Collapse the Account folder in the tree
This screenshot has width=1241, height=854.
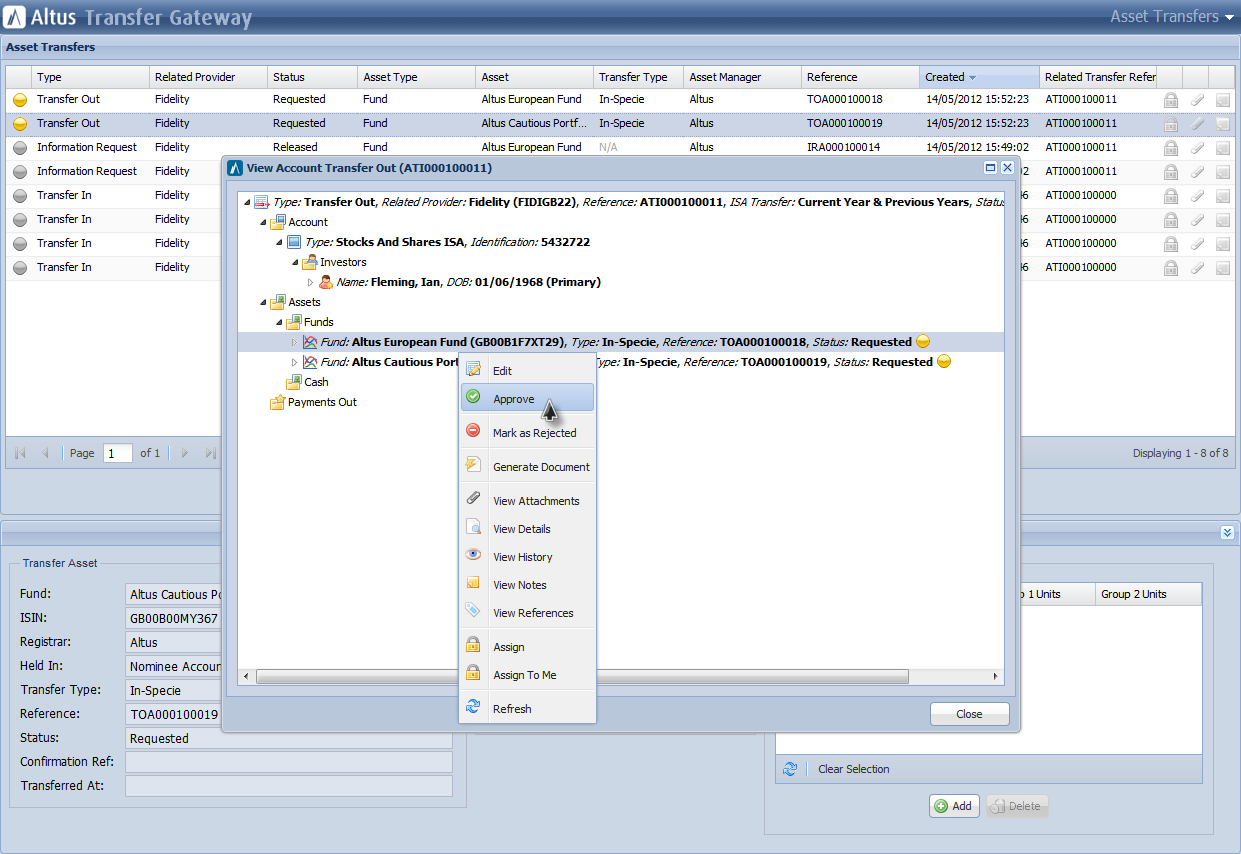tap(263, 222)
